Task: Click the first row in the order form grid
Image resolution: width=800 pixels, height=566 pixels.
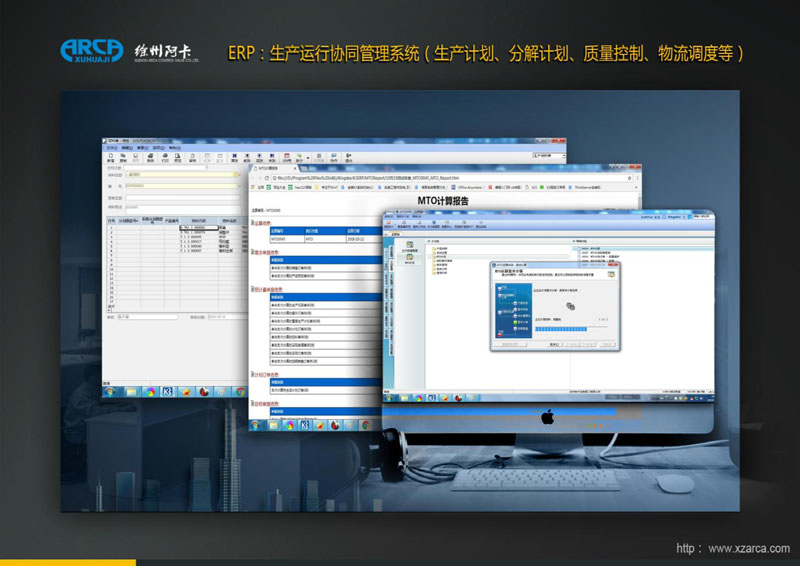Action: pos(170,228)
